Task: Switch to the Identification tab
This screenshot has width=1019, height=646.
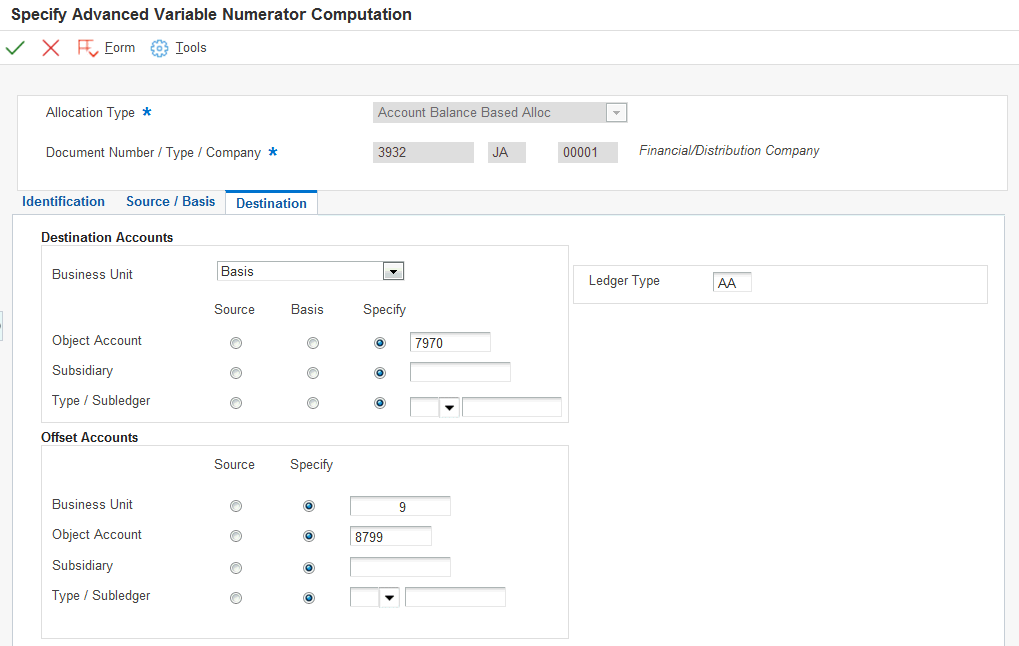Action: [63, 202]
